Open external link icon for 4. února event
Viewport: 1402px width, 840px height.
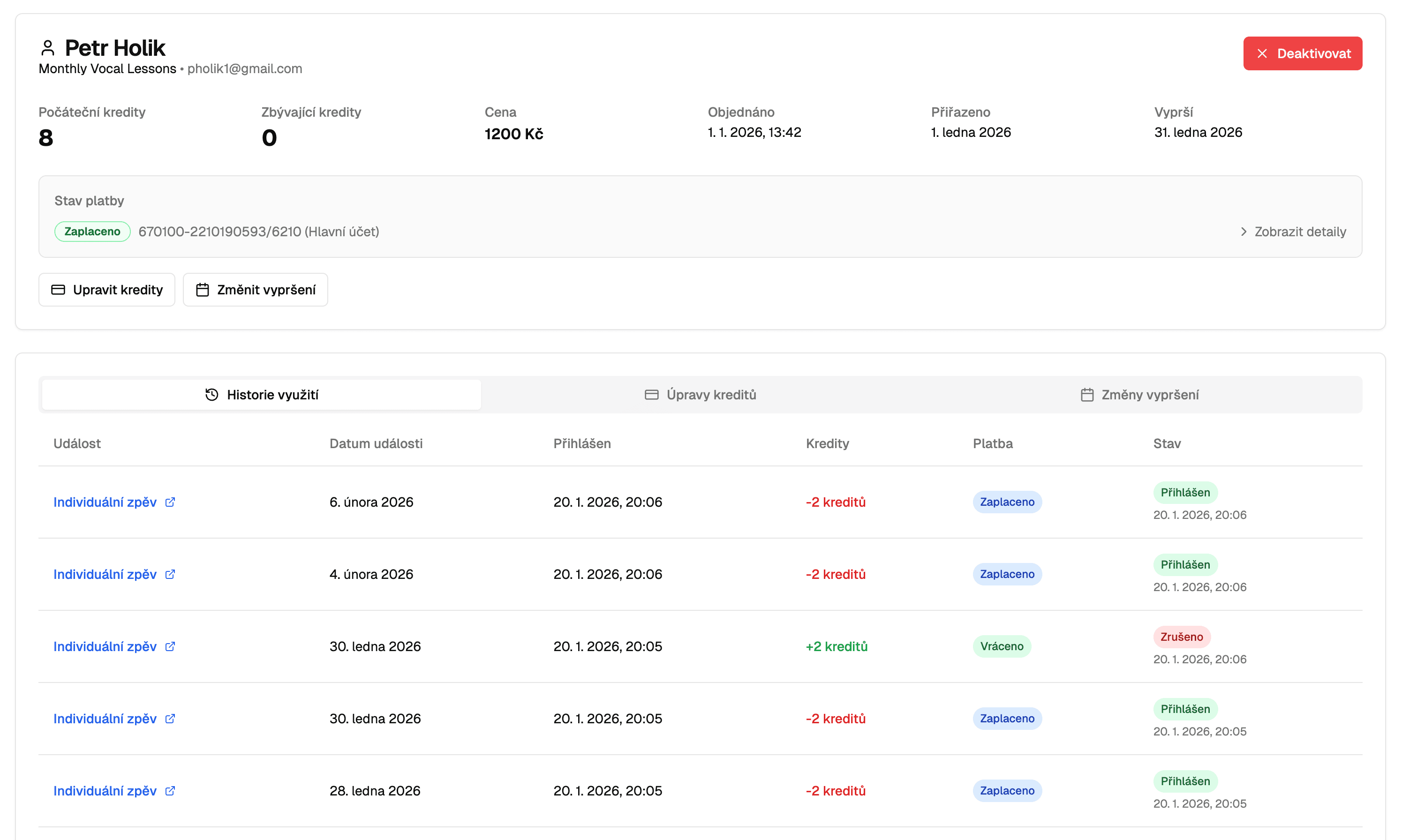pos(170,574)
